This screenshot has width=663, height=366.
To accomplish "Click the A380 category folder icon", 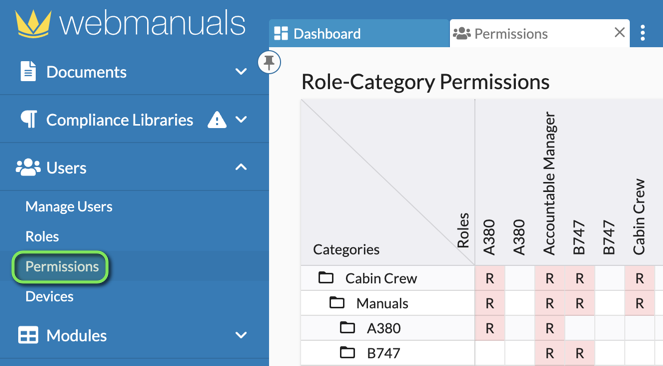I will 347,328.
